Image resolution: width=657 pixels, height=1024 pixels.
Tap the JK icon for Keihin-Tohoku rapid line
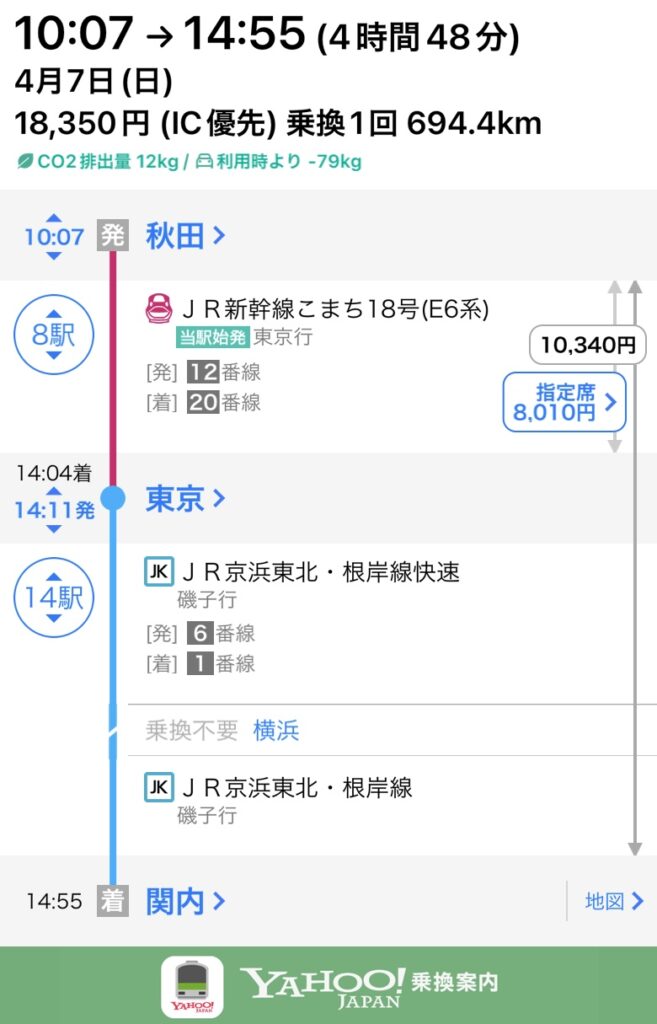click(158, 572)
